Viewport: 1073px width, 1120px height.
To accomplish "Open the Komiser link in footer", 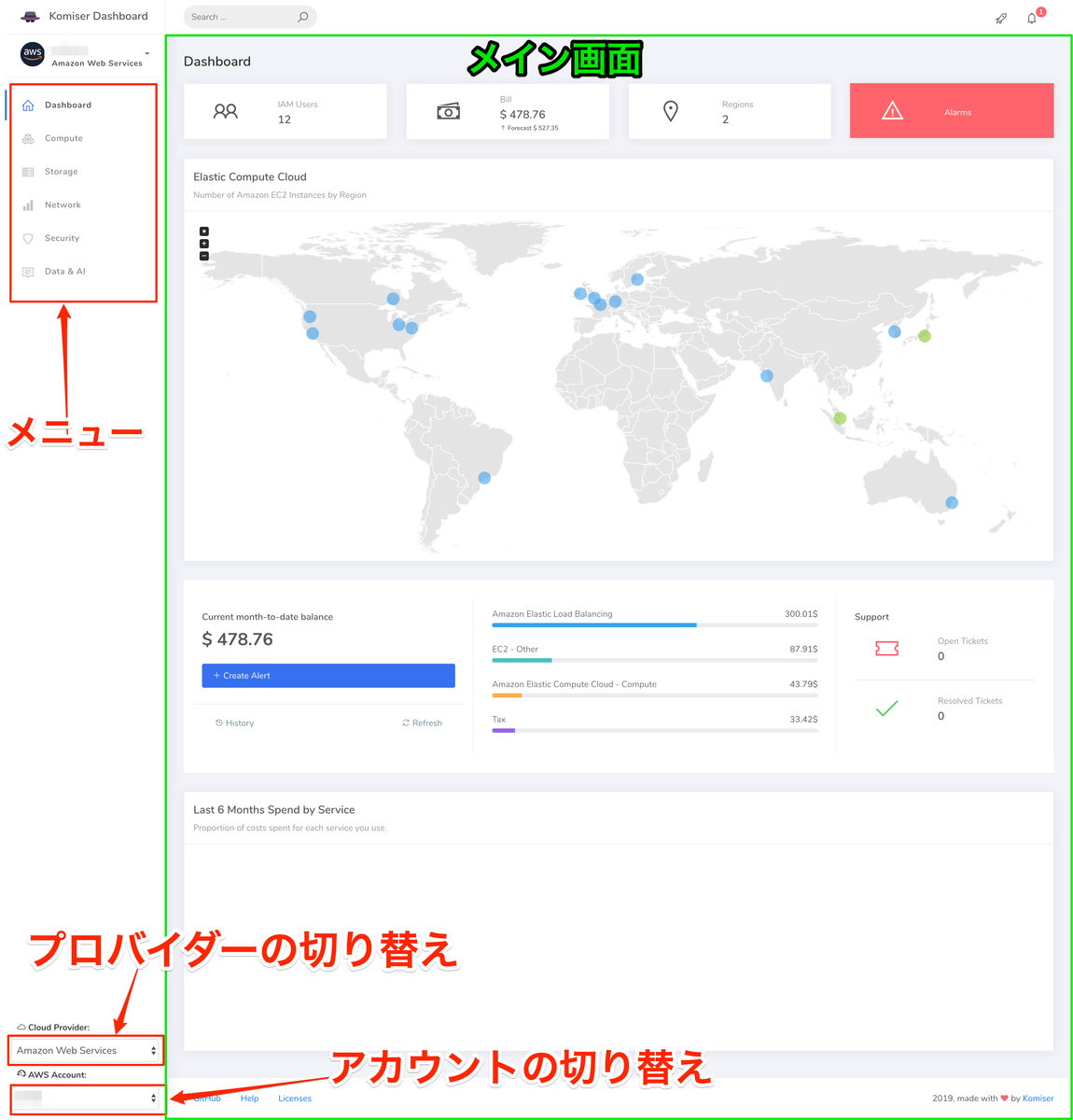I will point(1038,1099).
